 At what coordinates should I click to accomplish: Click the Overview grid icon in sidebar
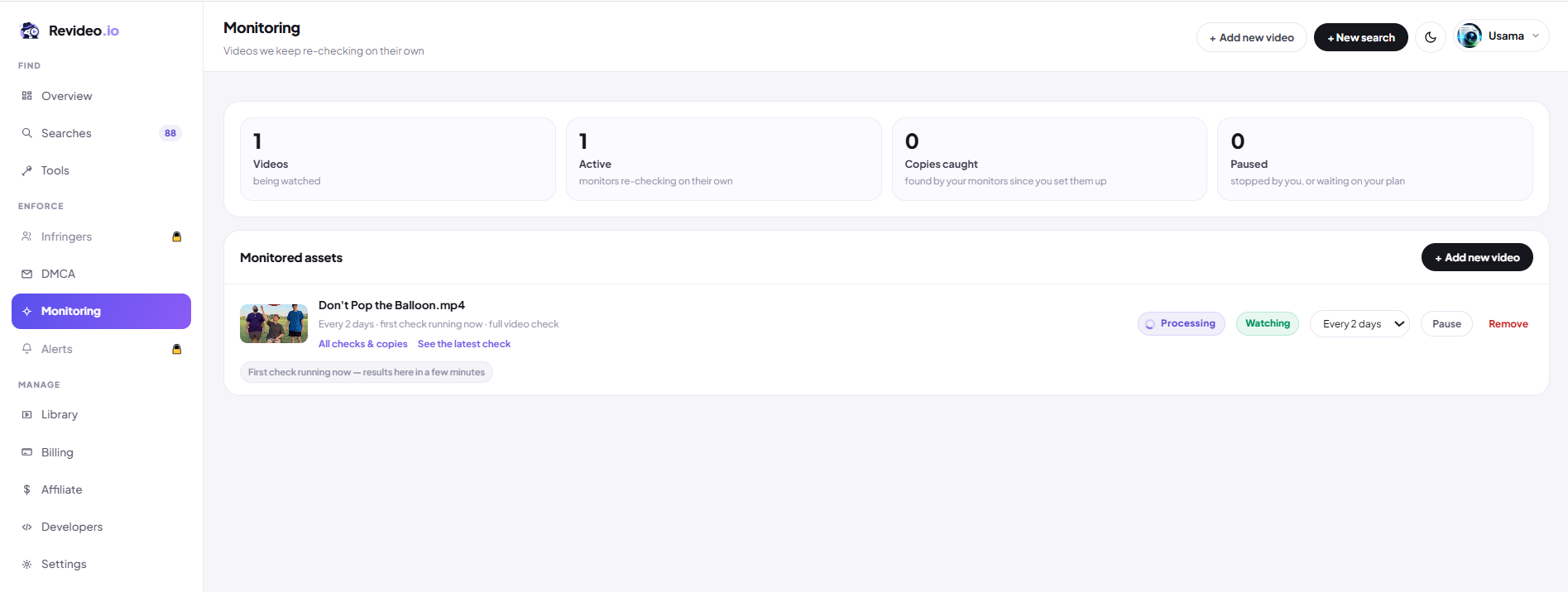coord(26,96)
